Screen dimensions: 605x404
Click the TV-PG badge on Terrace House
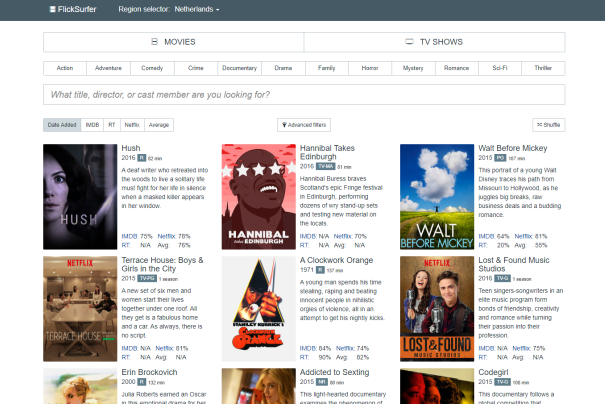click(147, 279)
